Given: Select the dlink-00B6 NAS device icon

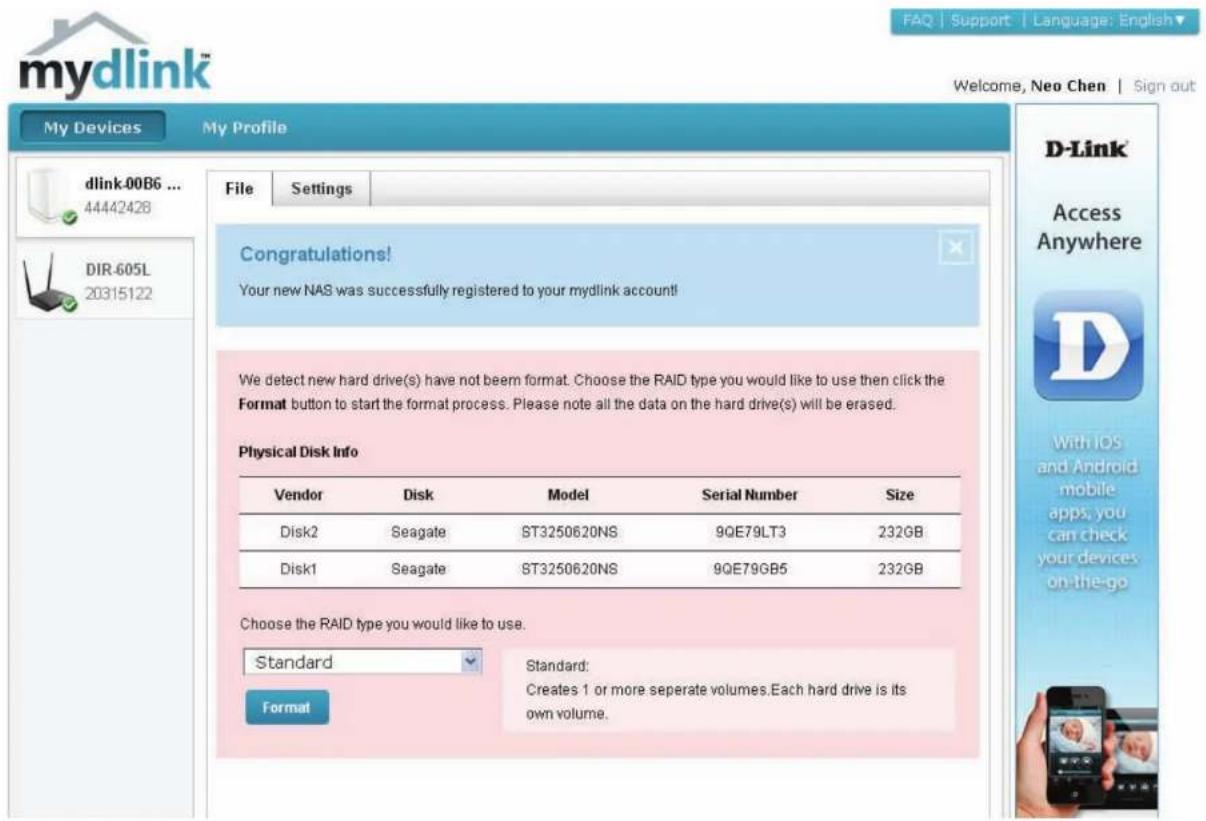Looking at the screenshot, I should [48, 197].
